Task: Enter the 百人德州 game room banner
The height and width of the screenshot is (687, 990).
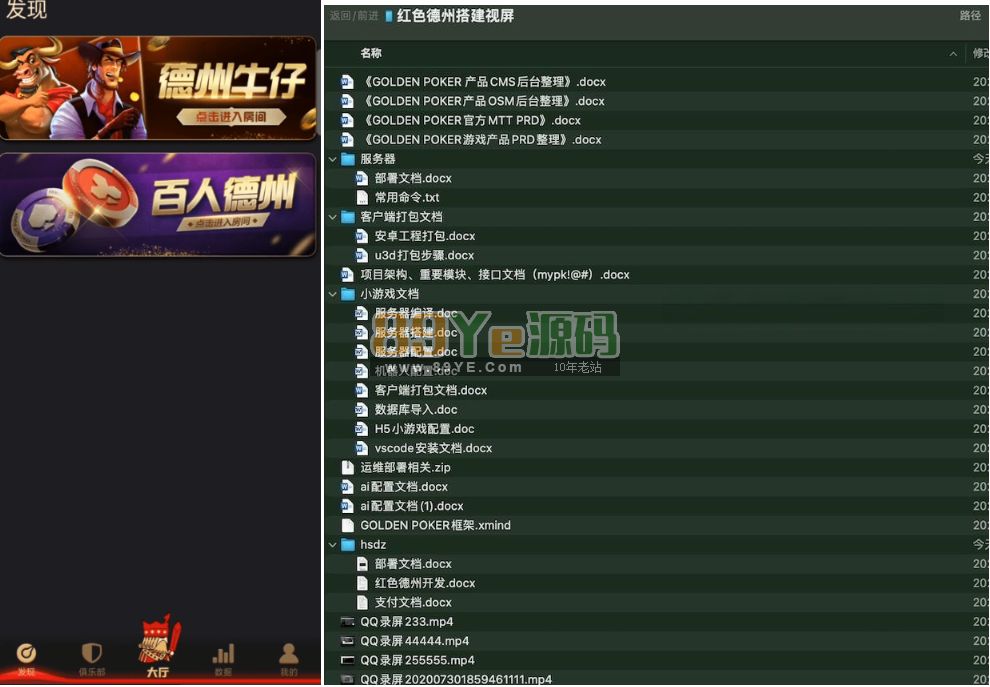Action: click(158, 204)
